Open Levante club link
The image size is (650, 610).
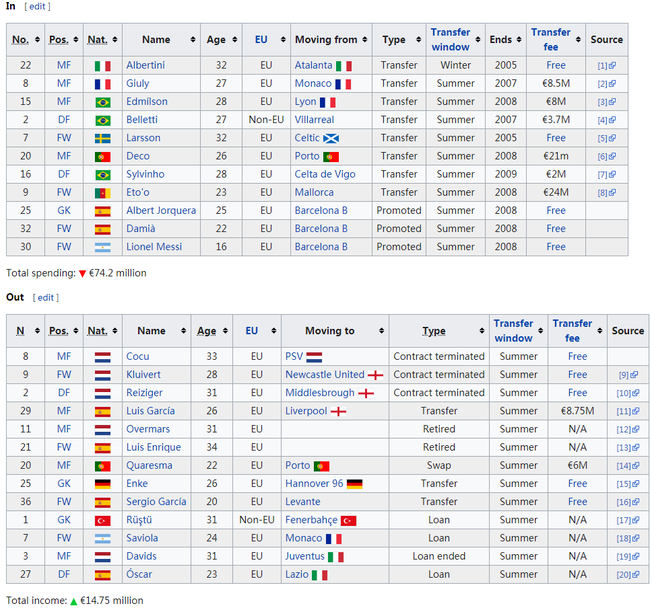tap(302, 501)
